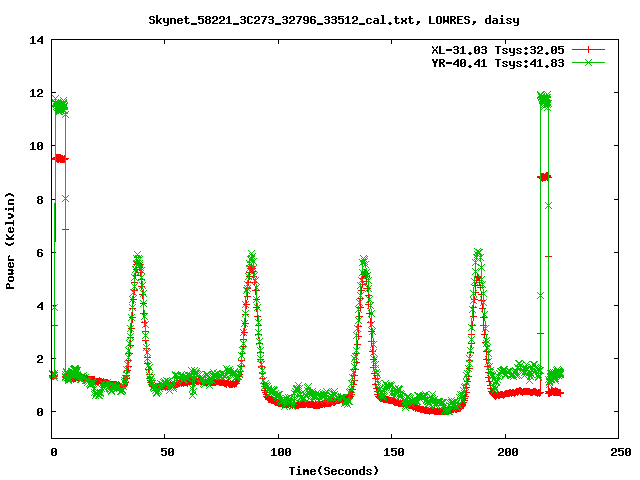The image size is (640, 480).
Task: Click the y-axis value 10
Action: coord(36,146)
